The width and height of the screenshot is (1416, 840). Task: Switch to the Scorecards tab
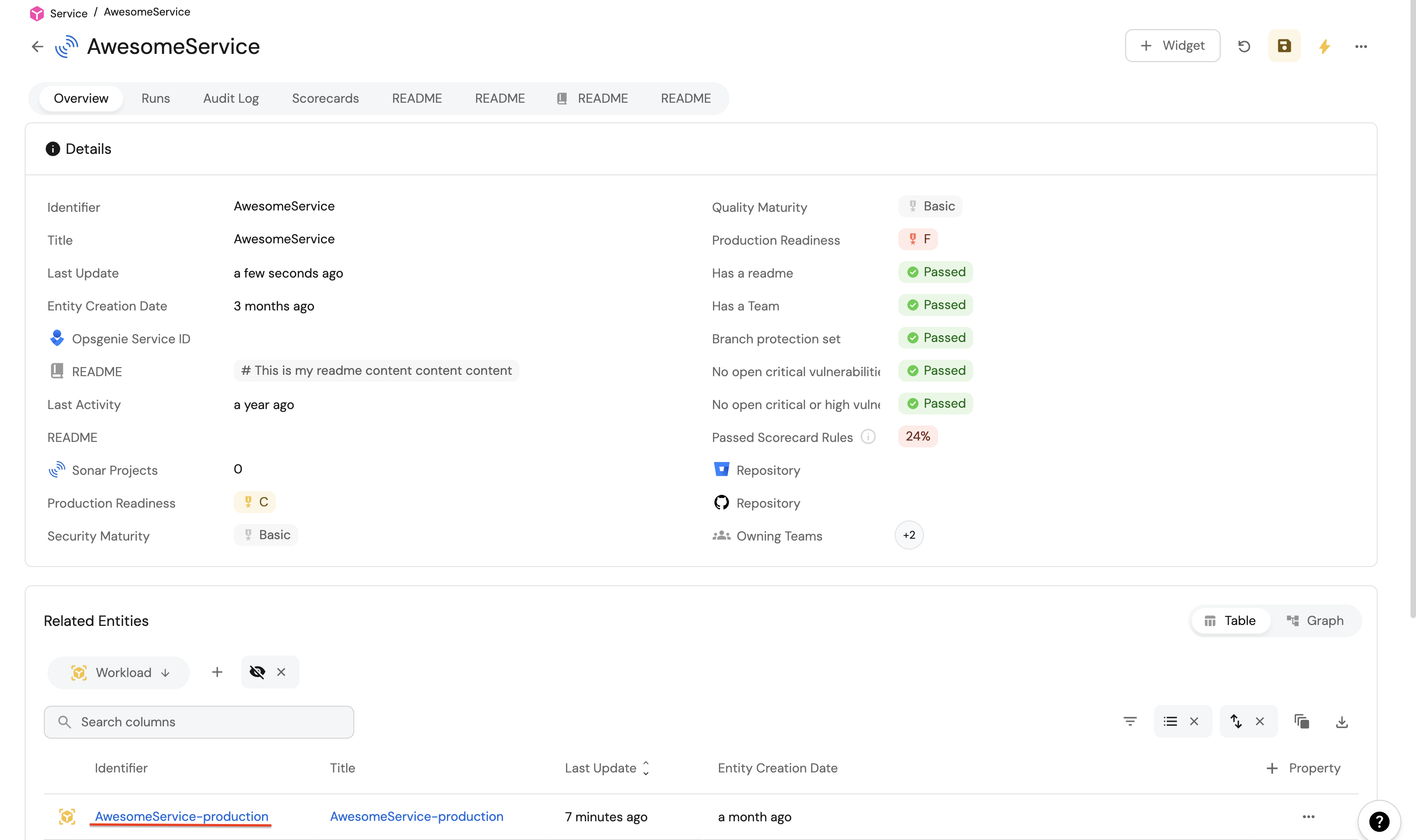(x=325, y=99)
